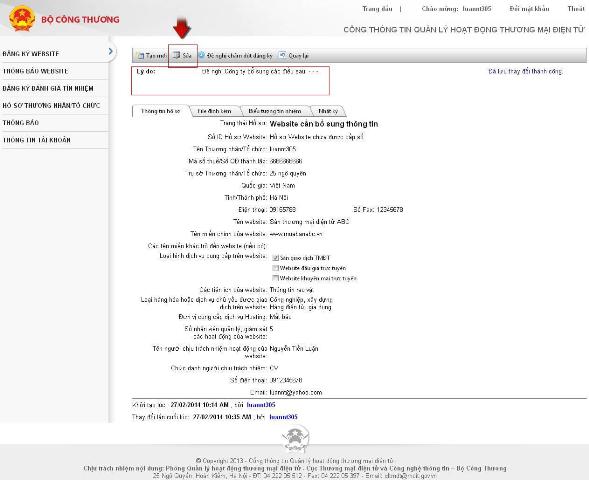Open Hồ sơ thương nhân/tổ chức menu
The height and width of the screenshot is (480, 589).
coord(51,106)
